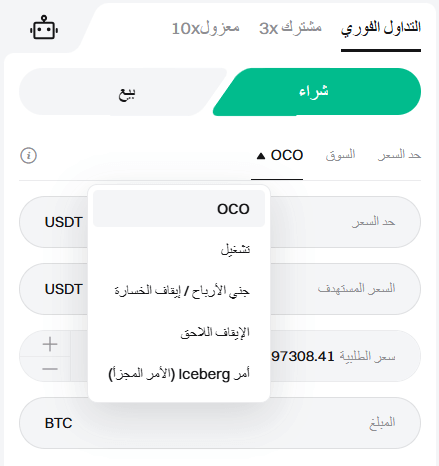
Task: Choose OCO from the dropdown list
Action: click(x=179, y=209)
